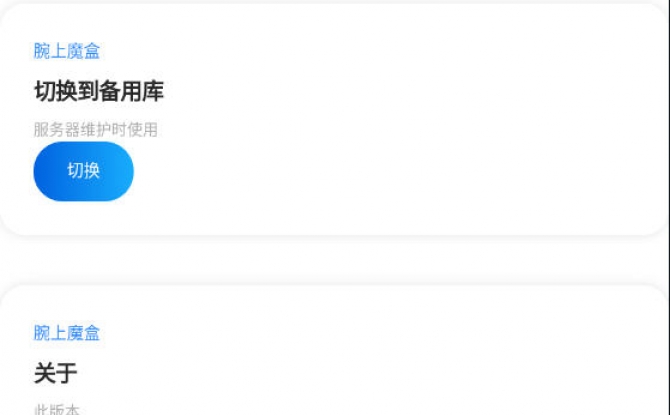
Task: Click the word 使用 in gray subtitle
Action: (x=142, y=130)
